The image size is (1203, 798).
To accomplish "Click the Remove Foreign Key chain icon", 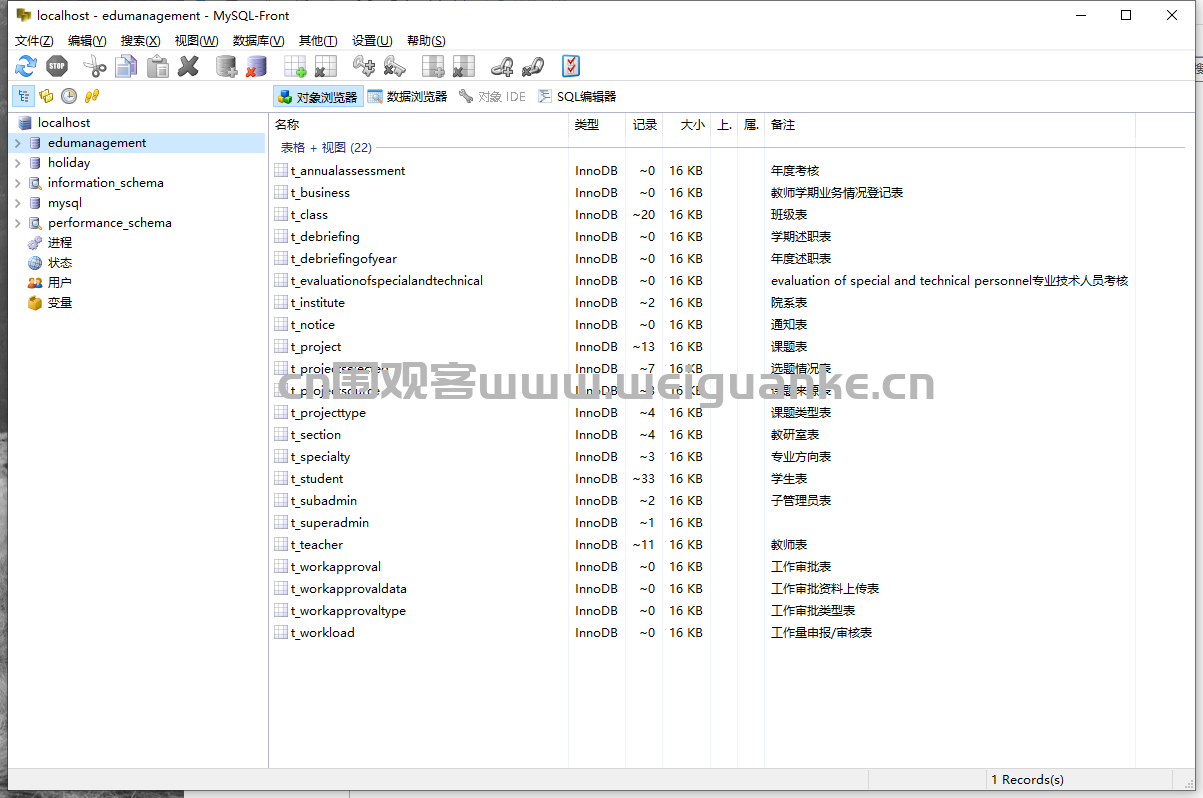I will click(532, 66).
